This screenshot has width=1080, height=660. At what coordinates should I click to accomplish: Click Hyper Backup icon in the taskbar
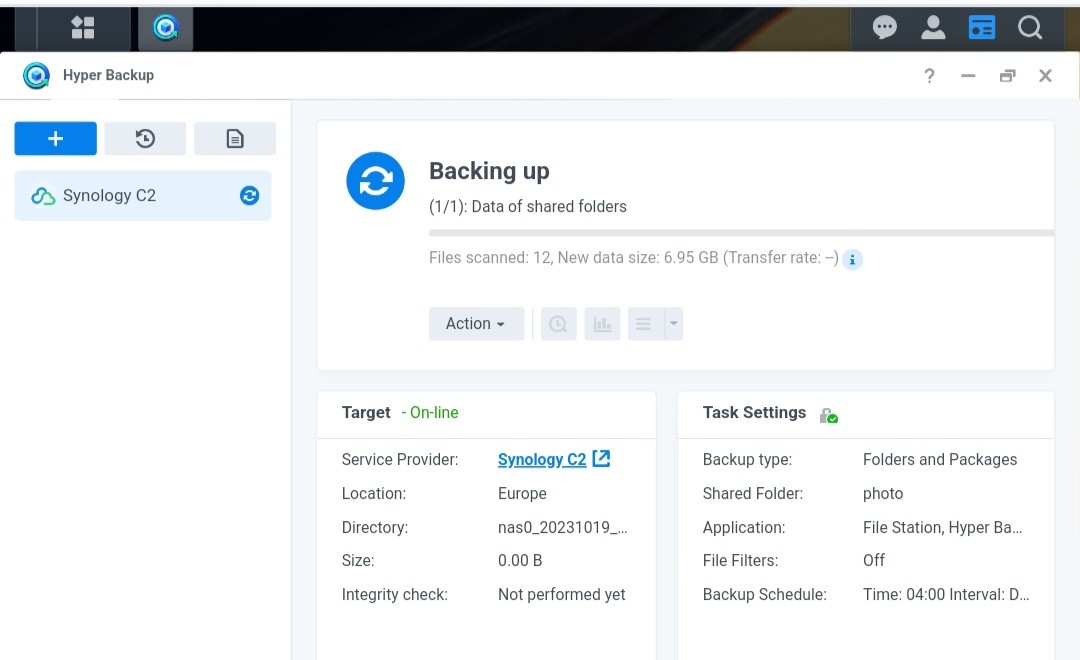tap(165, 28)
